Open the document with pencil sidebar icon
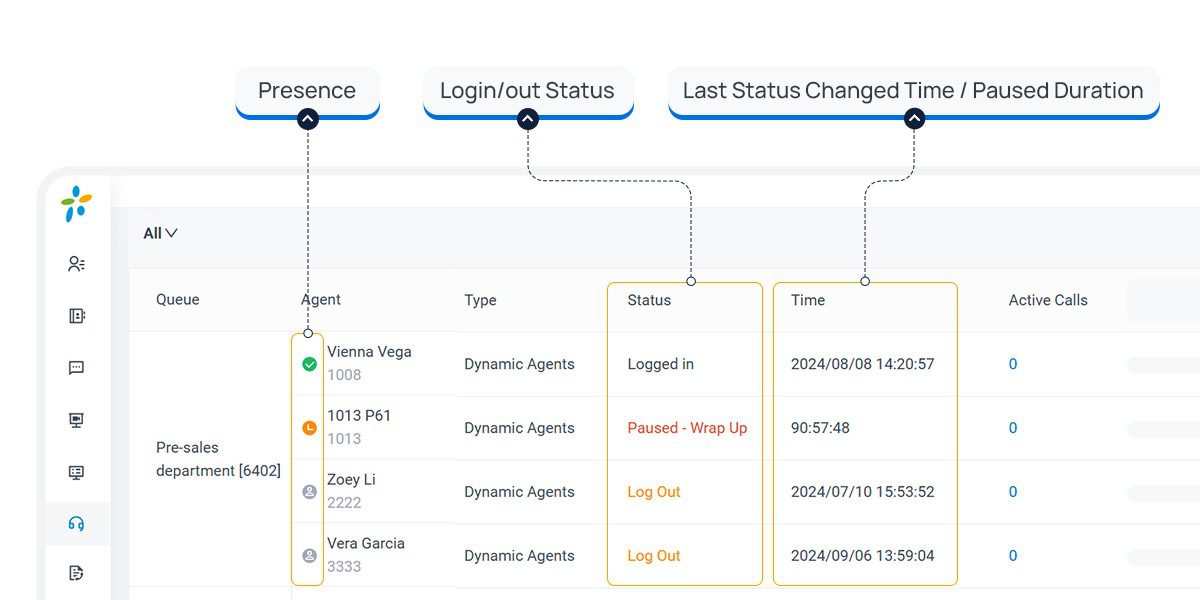Viewport: 1200px width, 600px height. pos(76,573)
